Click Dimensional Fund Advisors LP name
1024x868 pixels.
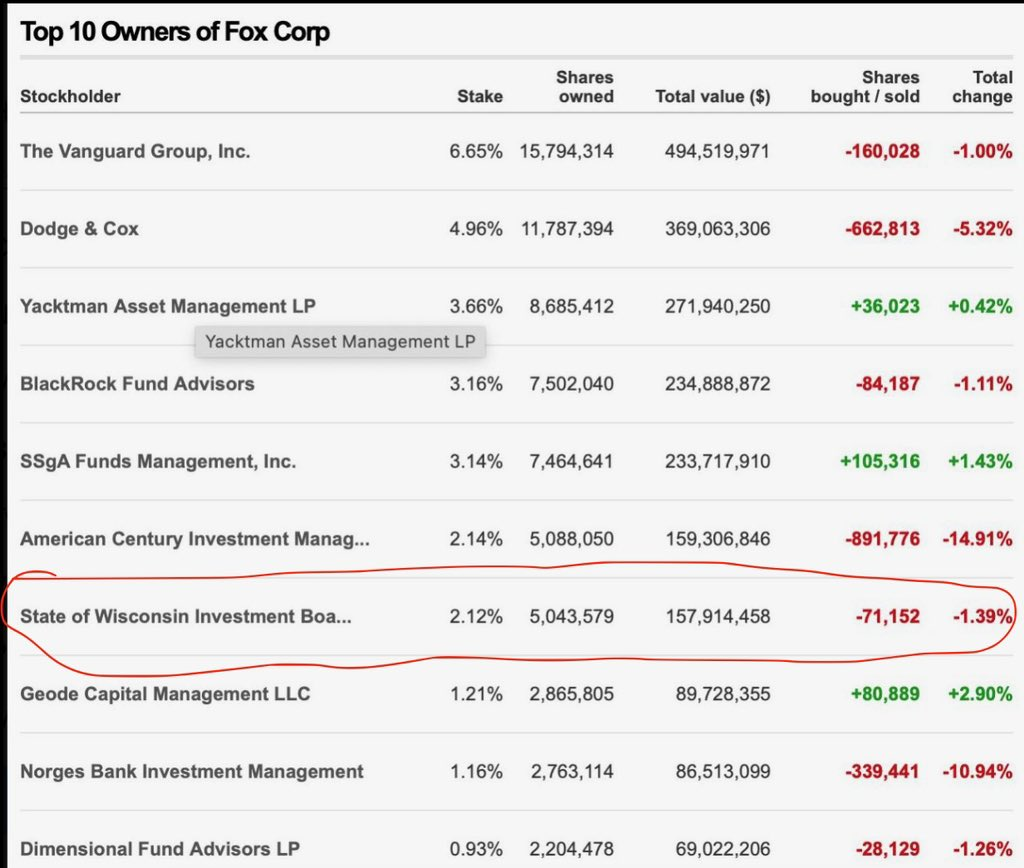click(x=160, y=848)
